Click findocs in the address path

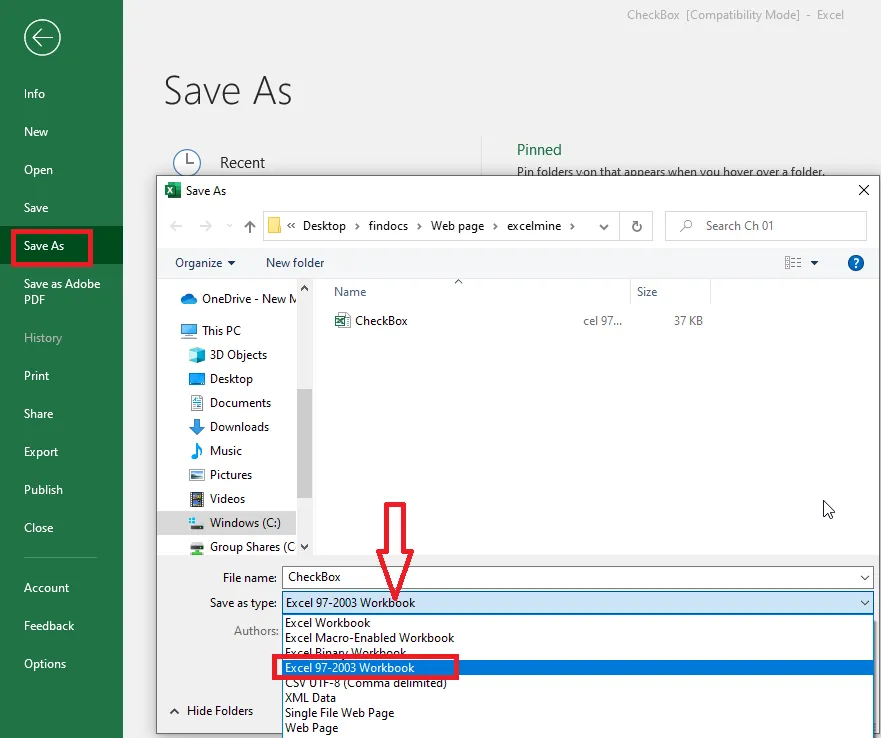pos(388,226)
